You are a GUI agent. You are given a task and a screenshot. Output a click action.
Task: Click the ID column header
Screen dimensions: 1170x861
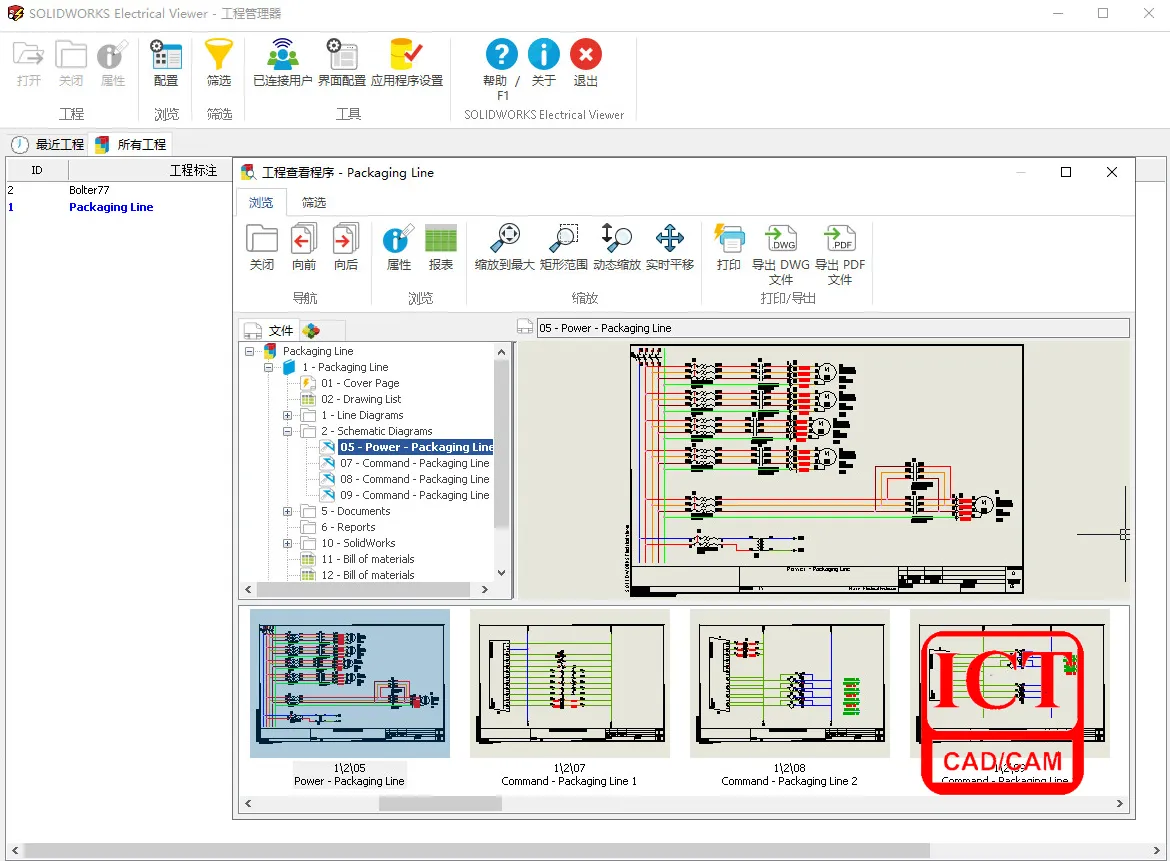tap(37, 170)
